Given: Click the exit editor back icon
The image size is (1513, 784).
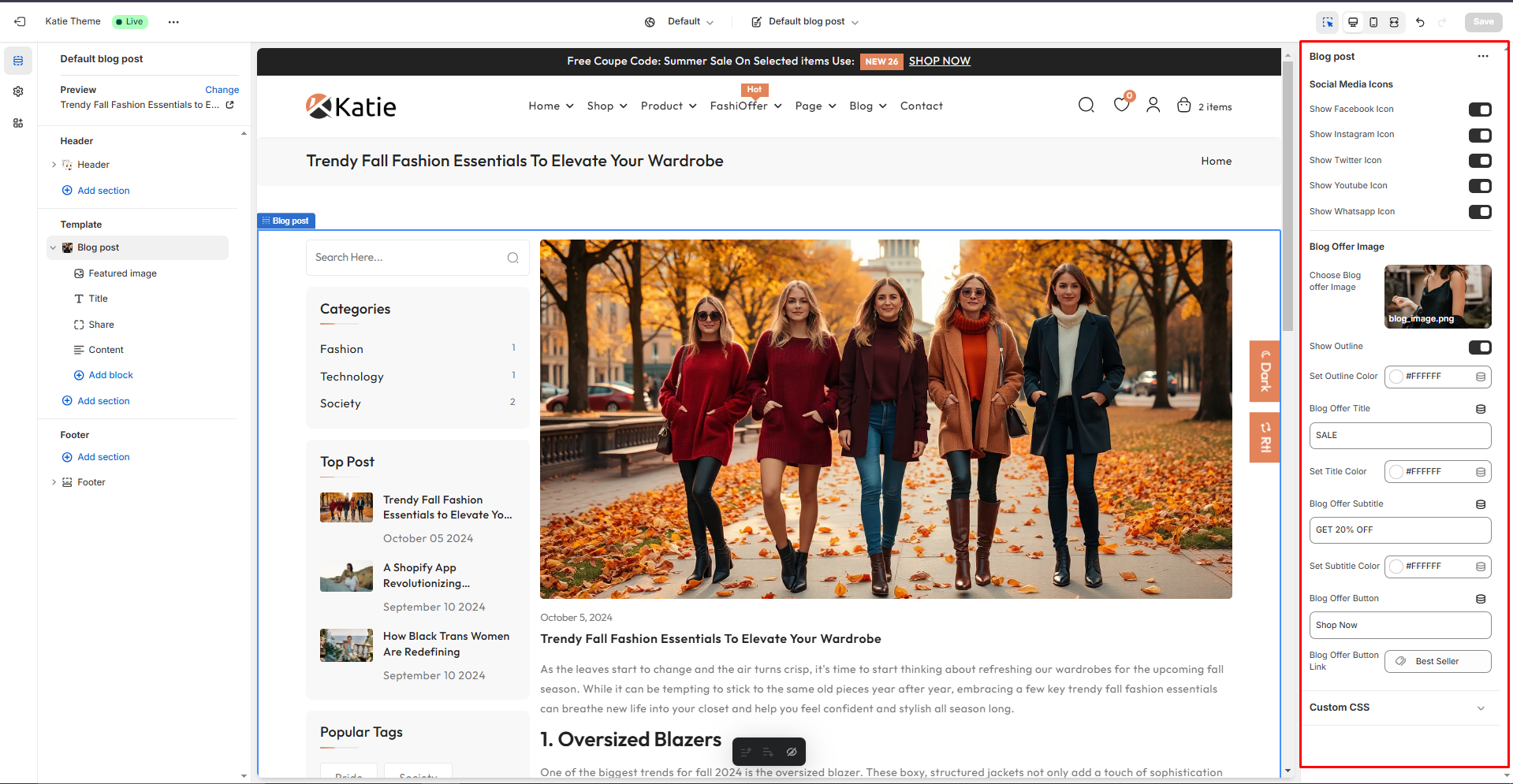Looking at the screenshot, I should (20, 22).
